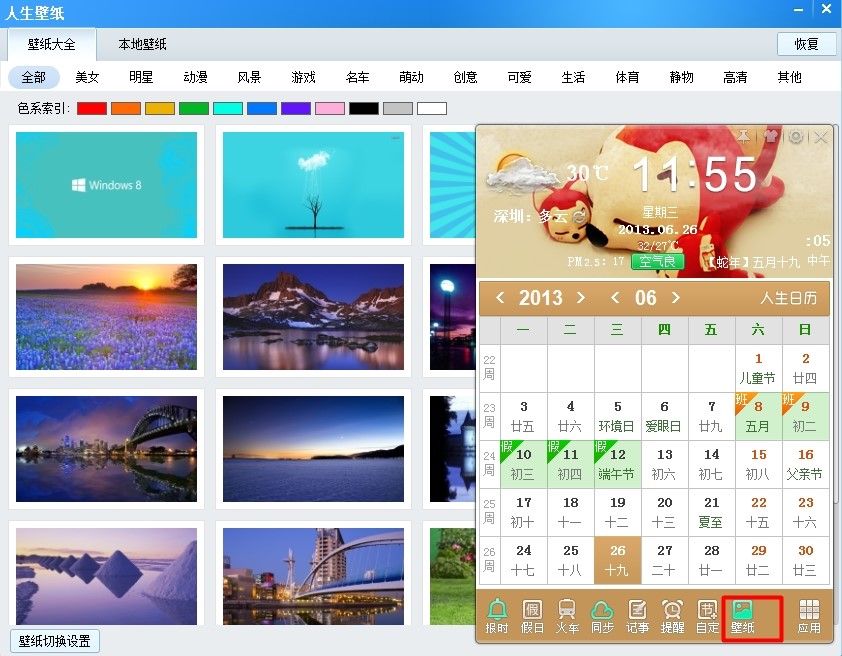Select the lone tree cloud wallpaper

pos(313,185)
